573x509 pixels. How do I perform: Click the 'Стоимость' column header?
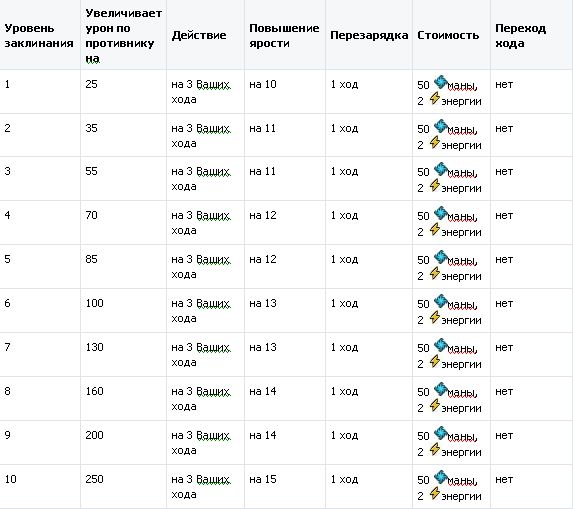click(448, 35)
